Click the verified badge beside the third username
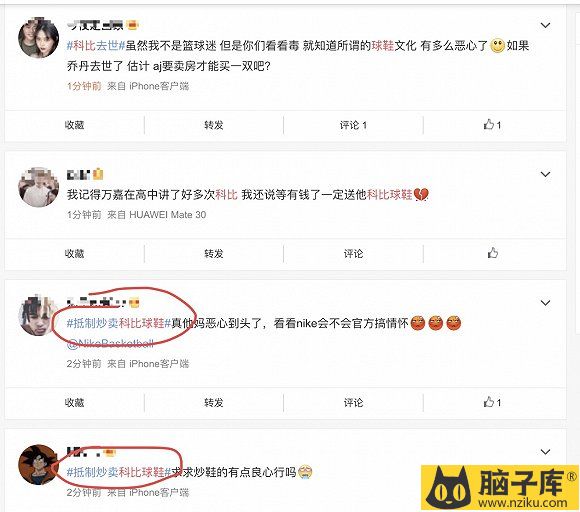This screenshot has width=580, height=512. pyautogui.click(x=134, y=303)
